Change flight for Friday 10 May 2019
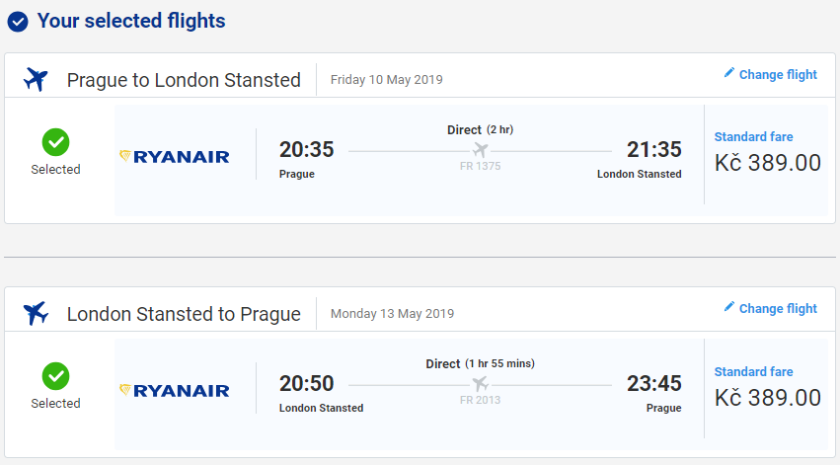840x465 pixels. point(777,75)
